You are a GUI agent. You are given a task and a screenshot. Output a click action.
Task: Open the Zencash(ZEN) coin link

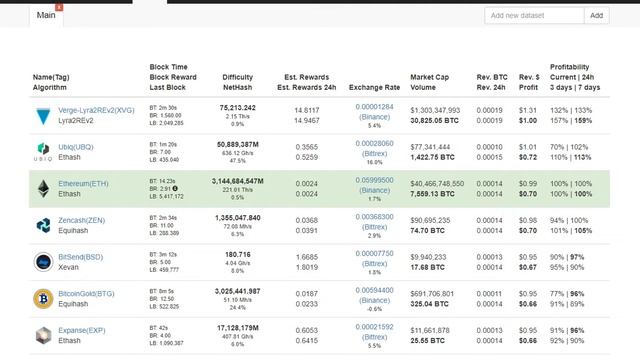click(82, 220)
